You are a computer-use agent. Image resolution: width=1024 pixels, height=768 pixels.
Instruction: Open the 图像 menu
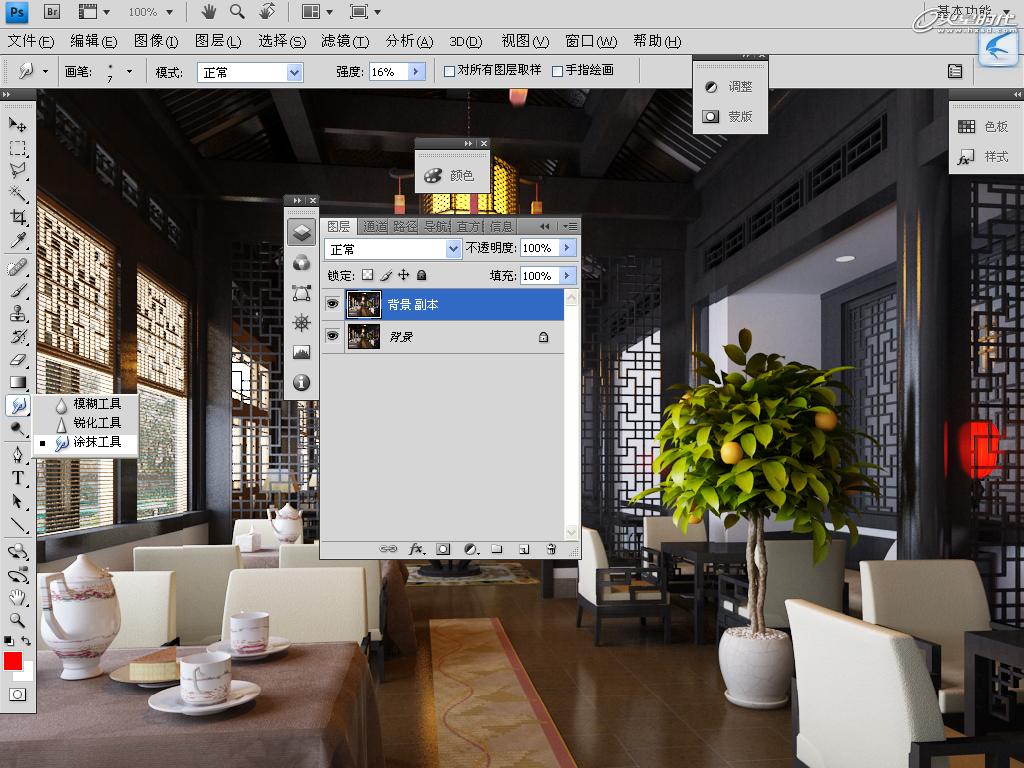pyautogui.click(x=155, y=42)
